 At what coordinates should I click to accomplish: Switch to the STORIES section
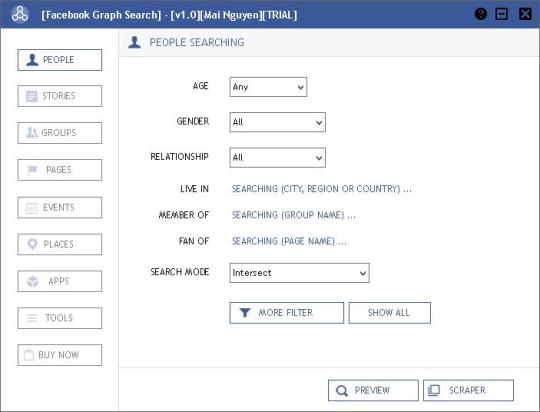coord(60,96)
